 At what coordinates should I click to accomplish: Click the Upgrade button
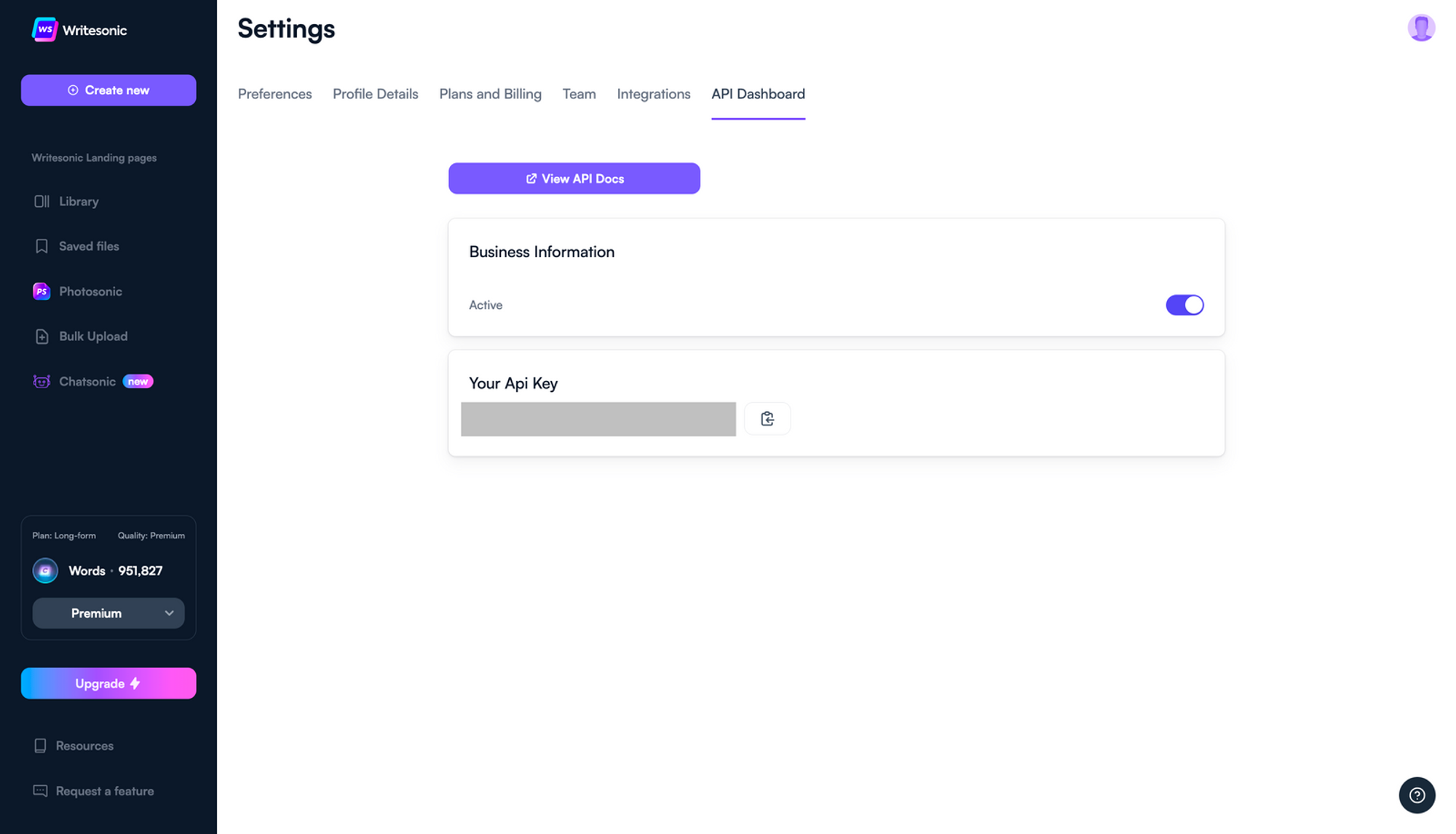coord(108,683)
